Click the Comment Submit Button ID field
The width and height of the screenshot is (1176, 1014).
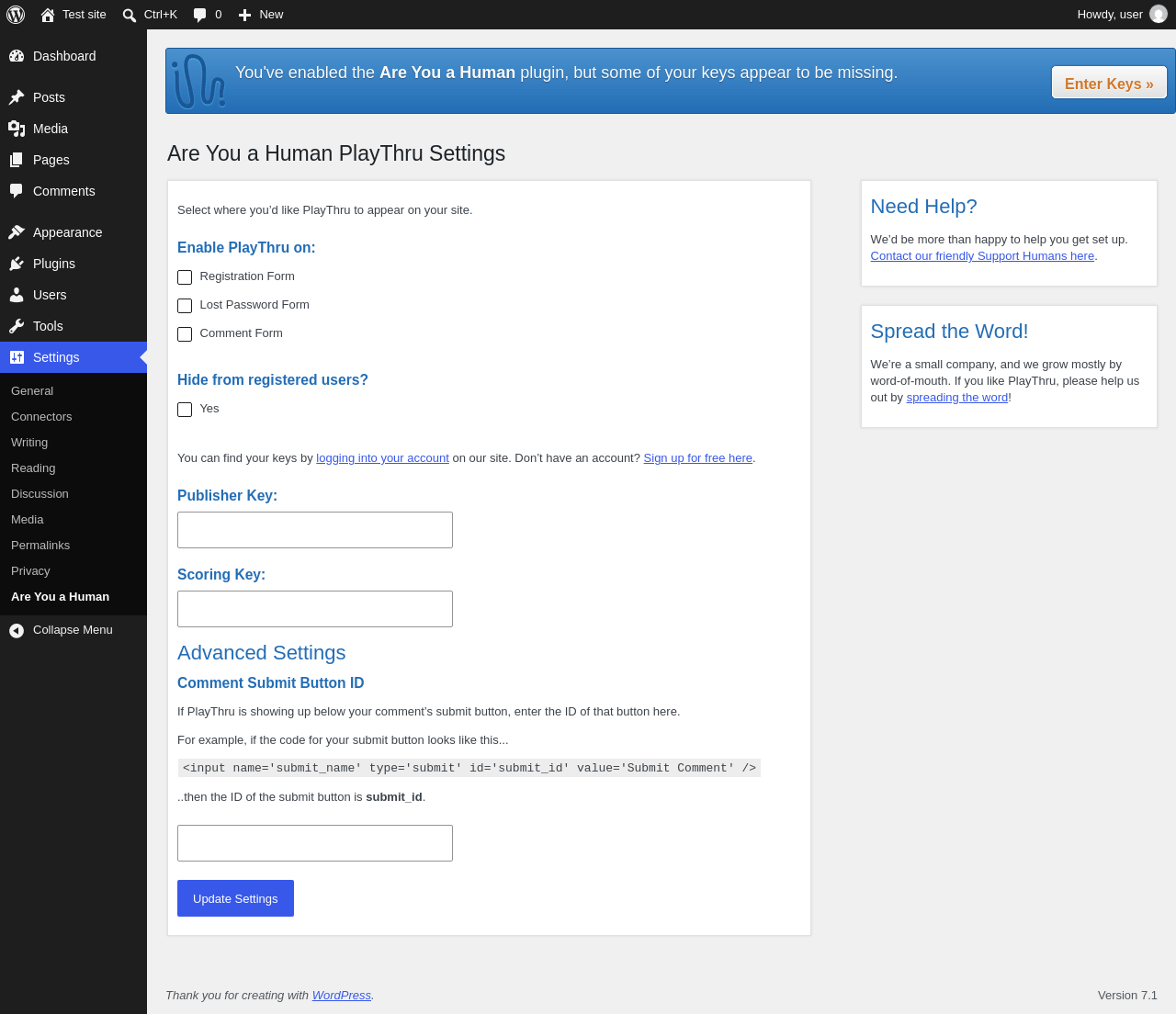pos(315,843)
